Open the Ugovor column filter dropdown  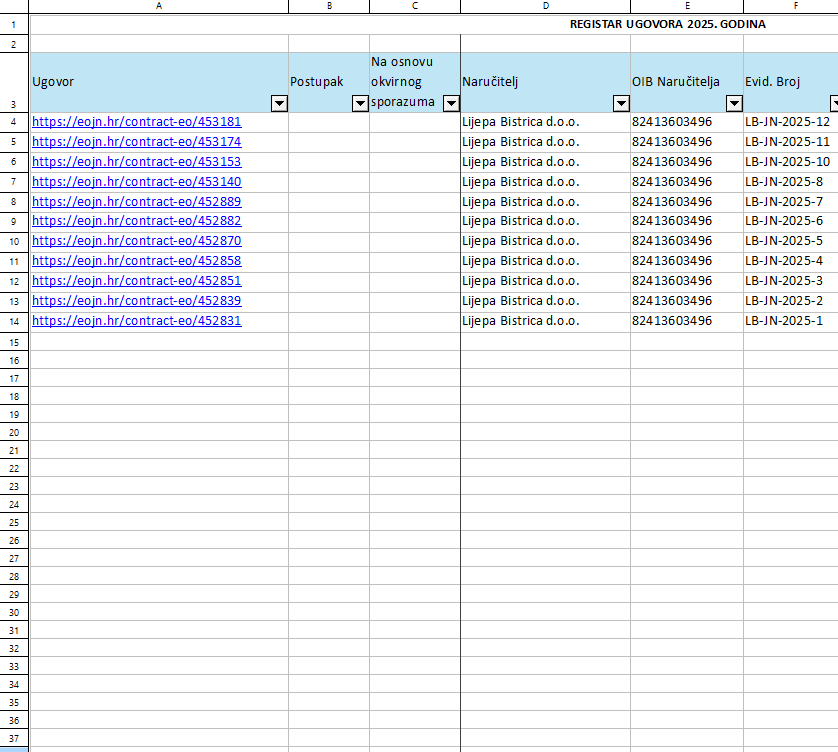(x=280, y=103)
